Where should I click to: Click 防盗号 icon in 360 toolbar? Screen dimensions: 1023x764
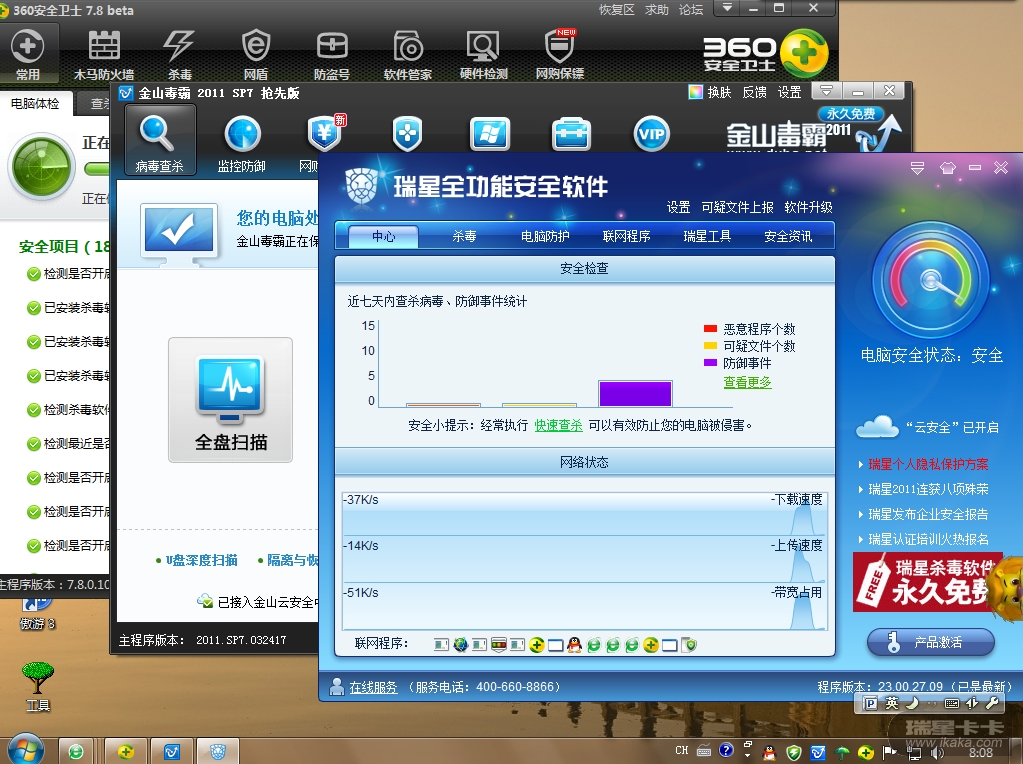(x=332, y=54)
